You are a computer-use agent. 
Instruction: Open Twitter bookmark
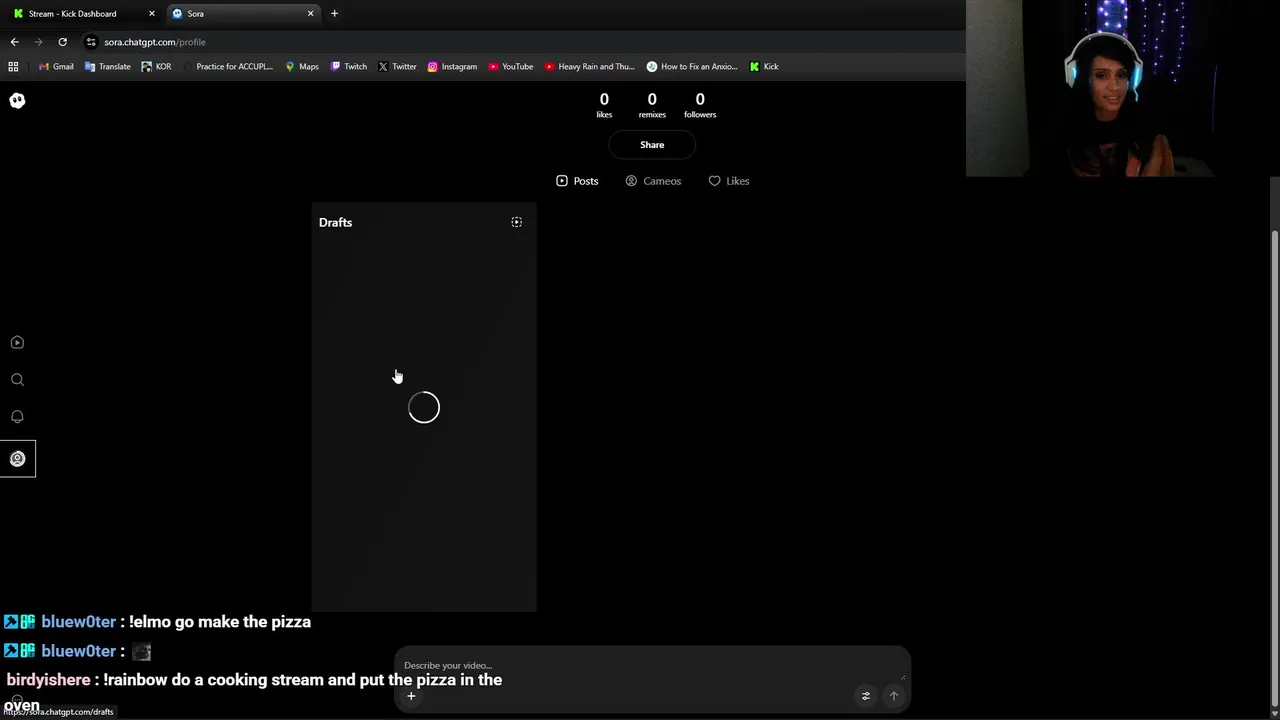(x=397, y=67)
